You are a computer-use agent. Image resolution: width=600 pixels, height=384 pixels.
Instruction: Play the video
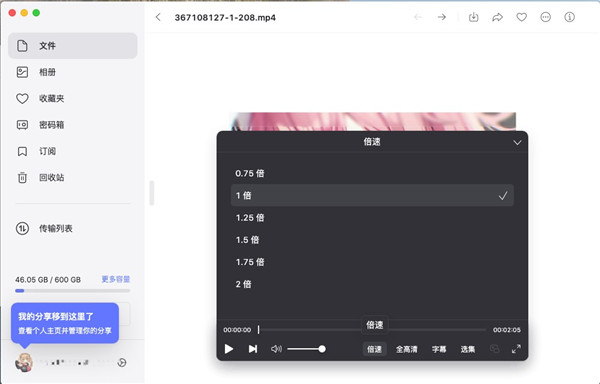tap(229, 349)
